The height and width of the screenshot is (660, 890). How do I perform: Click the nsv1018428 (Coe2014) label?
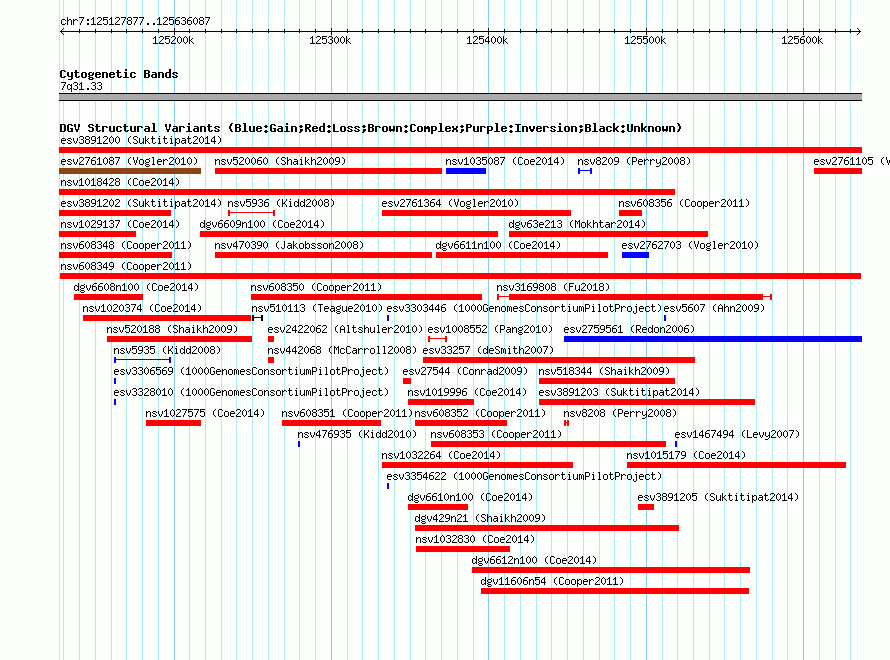[120, 182]
